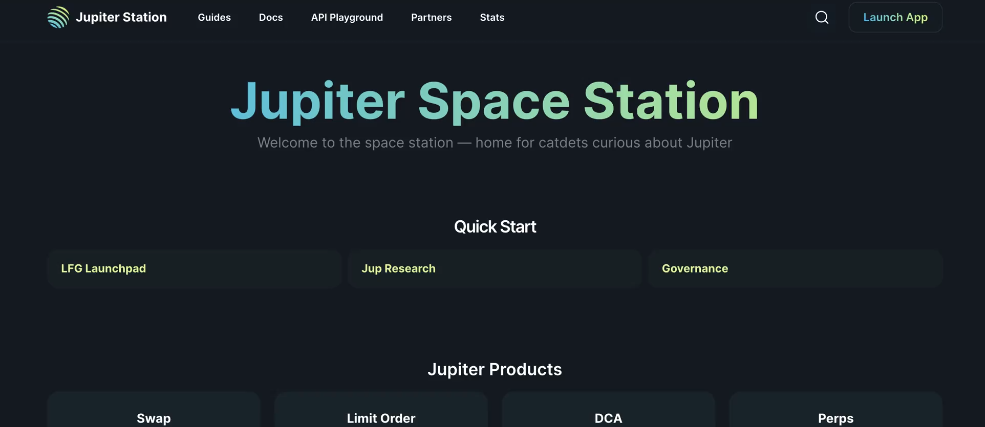985x427 pixels.
Task: Click the Jupiter Space Station heading
Action: pyautogui.click(x=494, y=101)
